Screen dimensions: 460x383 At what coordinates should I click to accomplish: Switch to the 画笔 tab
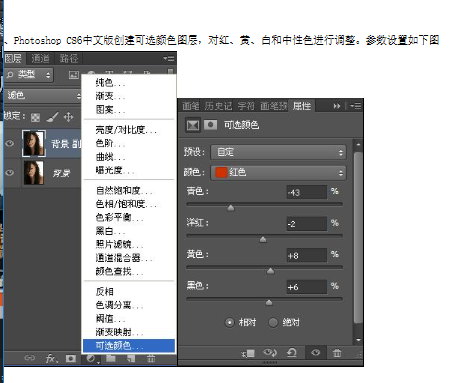[191, 106]
